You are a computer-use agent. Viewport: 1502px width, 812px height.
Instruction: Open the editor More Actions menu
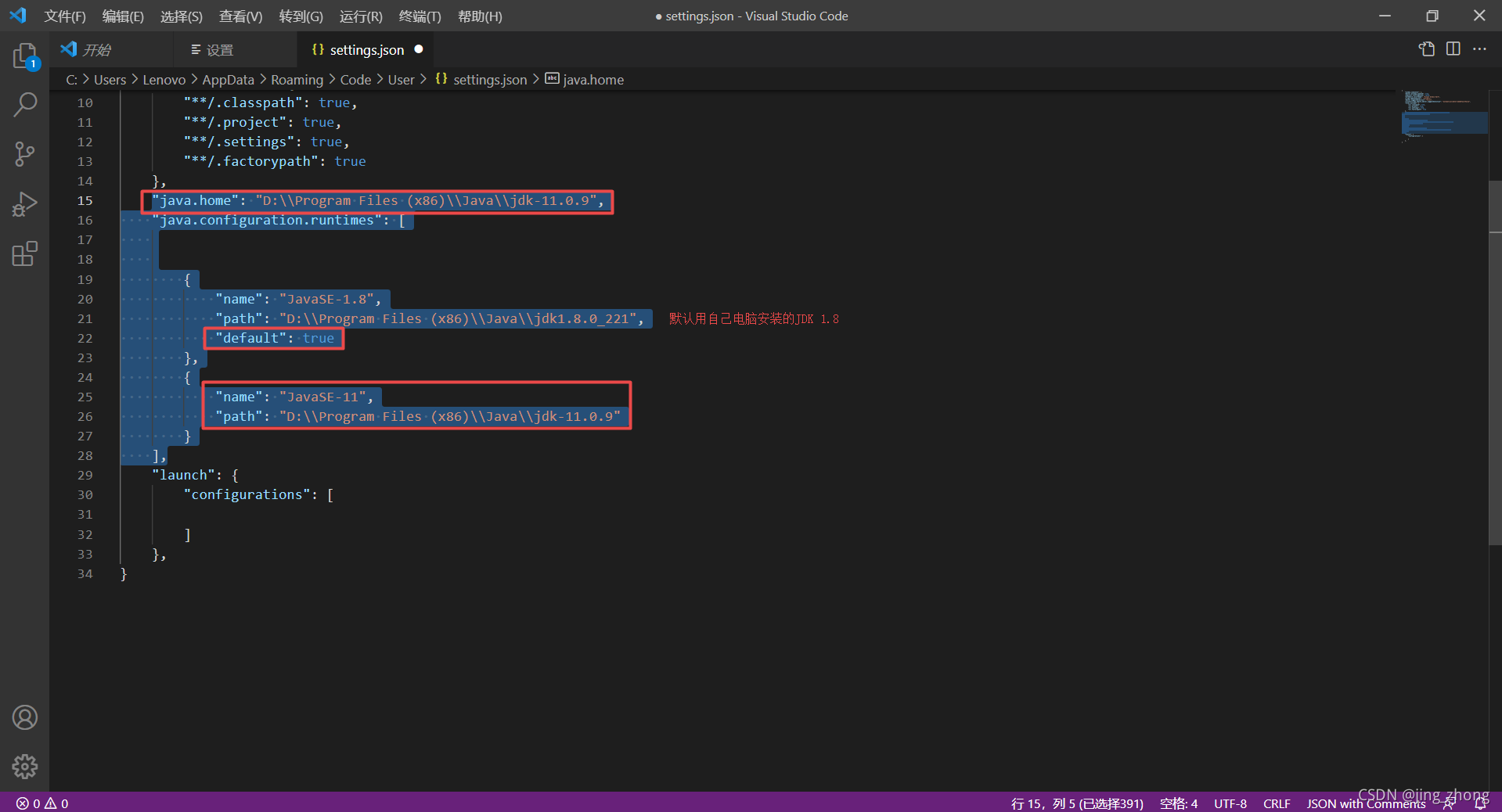coord(1479,49)
